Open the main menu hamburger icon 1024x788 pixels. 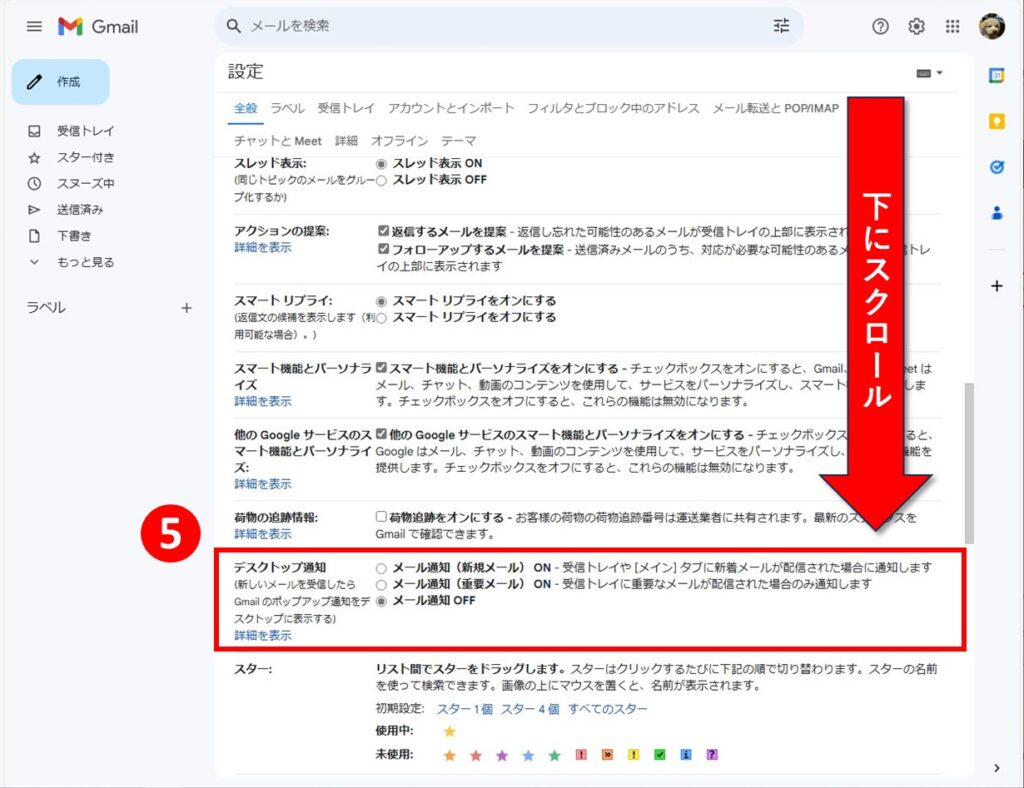34,27
